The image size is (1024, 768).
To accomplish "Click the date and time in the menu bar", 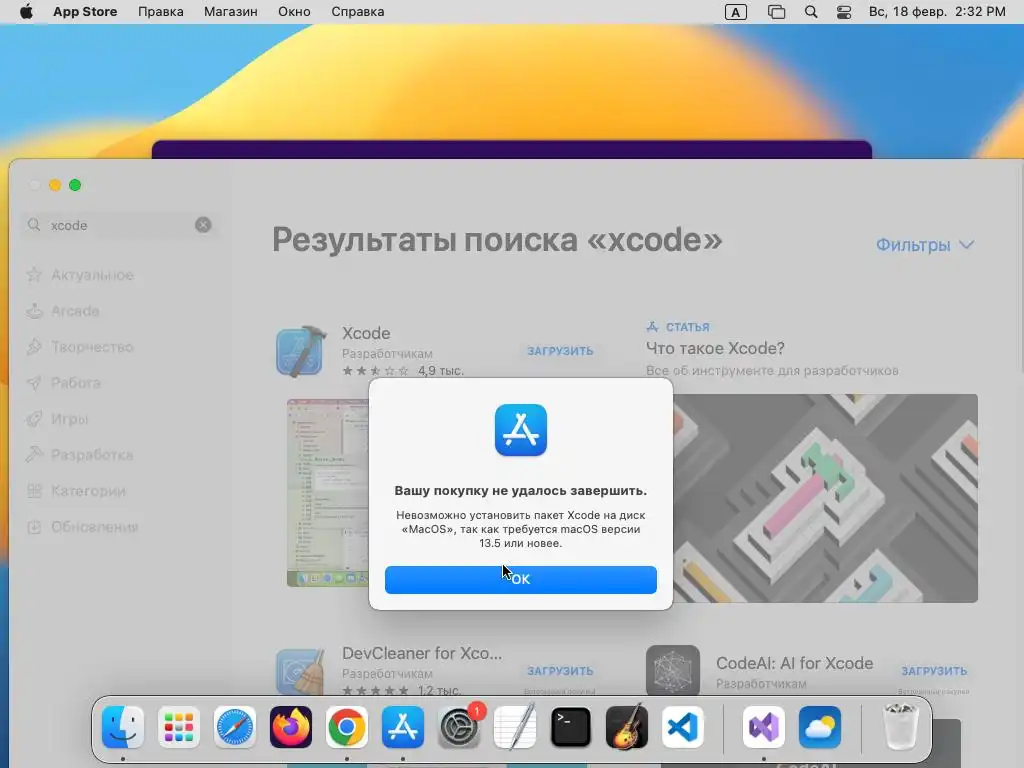I will point(936,12).
